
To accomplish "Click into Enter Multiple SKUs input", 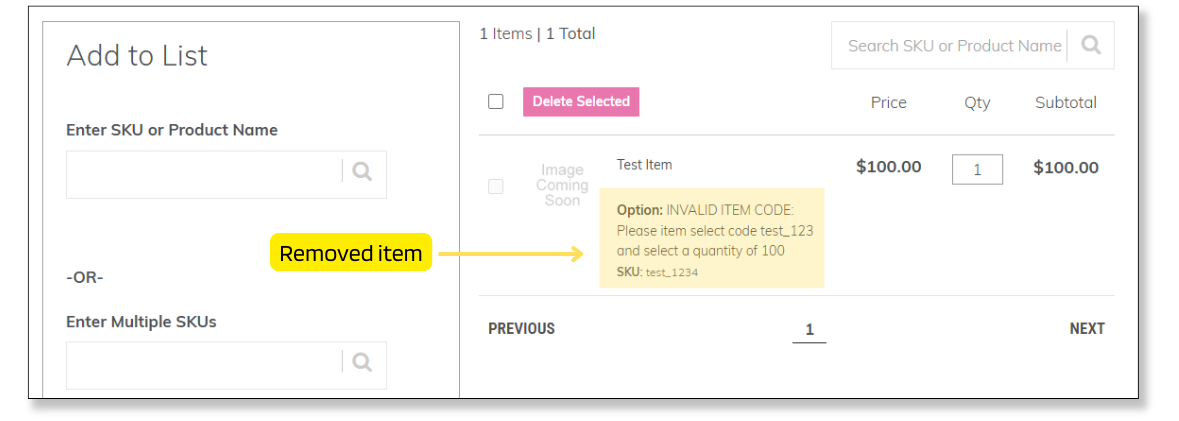I will pos(205,364).
